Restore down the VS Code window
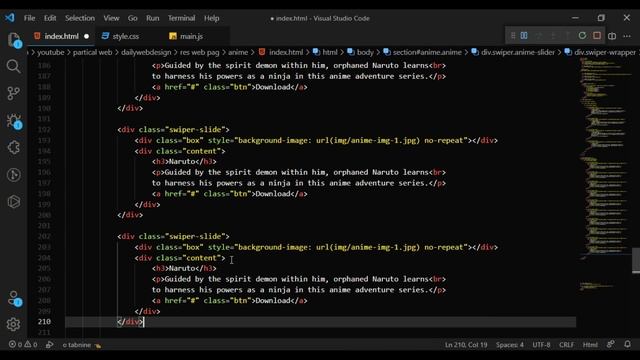This screenshot has height=360, width=640. click(601, 18)
